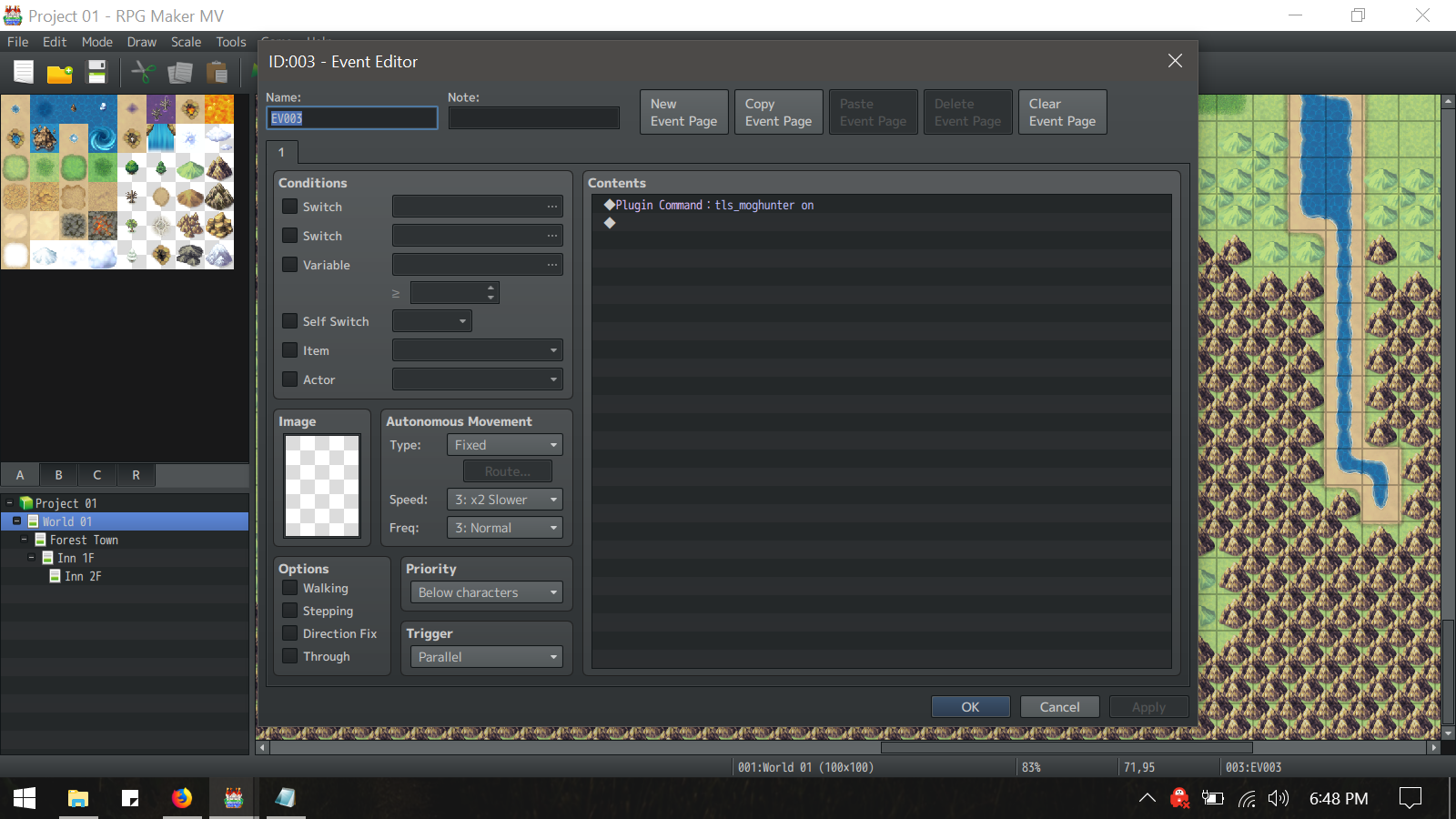Enable the Item condition checkbox
Image resolution: width=1456 pixels, height=819 pixels.
[290, 350]
